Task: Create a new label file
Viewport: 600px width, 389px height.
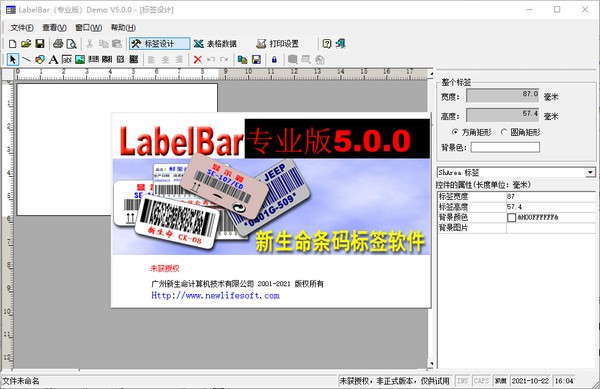Action: [x=13, y=44]
